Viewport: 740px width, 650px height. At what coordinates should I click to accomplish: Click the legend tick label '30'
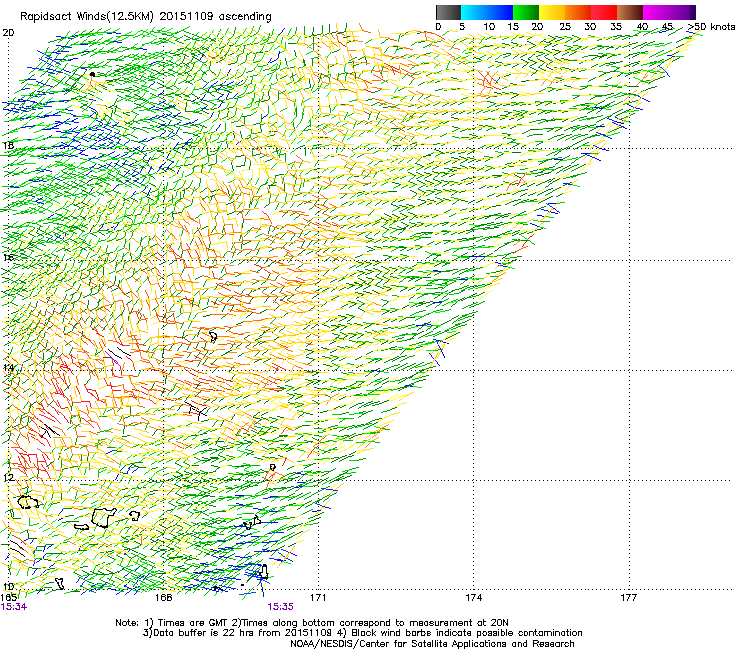pyautogui.click(x=590, y=27)
